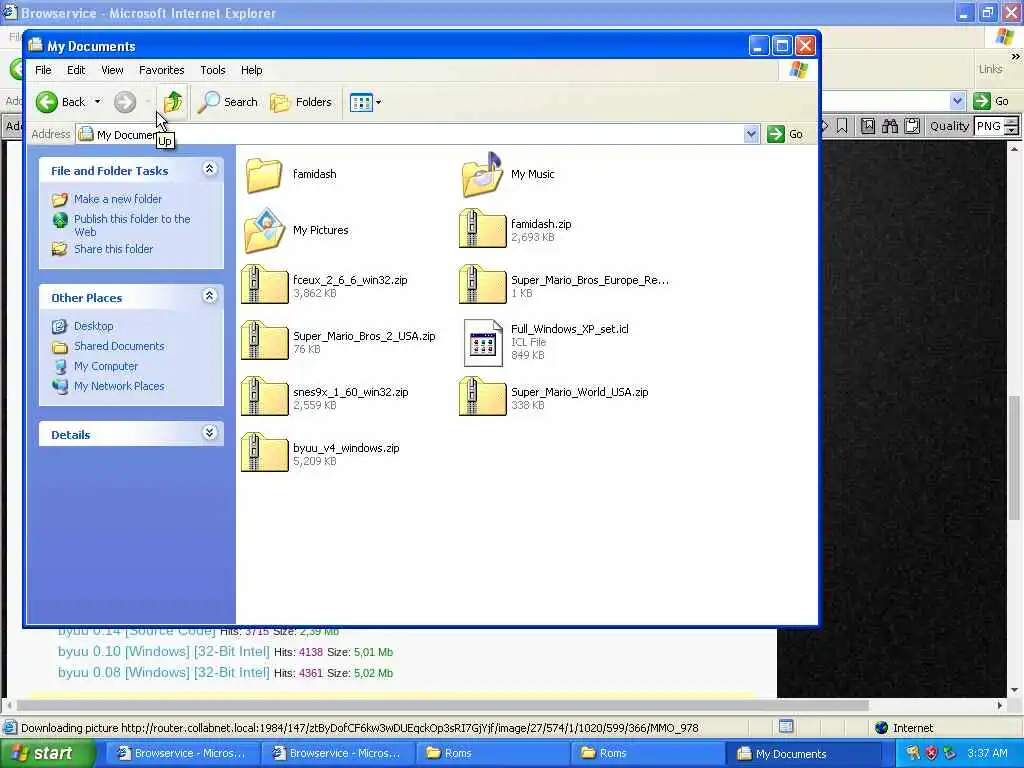The height and width of the screenshot is (768, 1024).
Task: Open Back history dropdown arrow
Action: pyautogui.click(x=97, y=102)
